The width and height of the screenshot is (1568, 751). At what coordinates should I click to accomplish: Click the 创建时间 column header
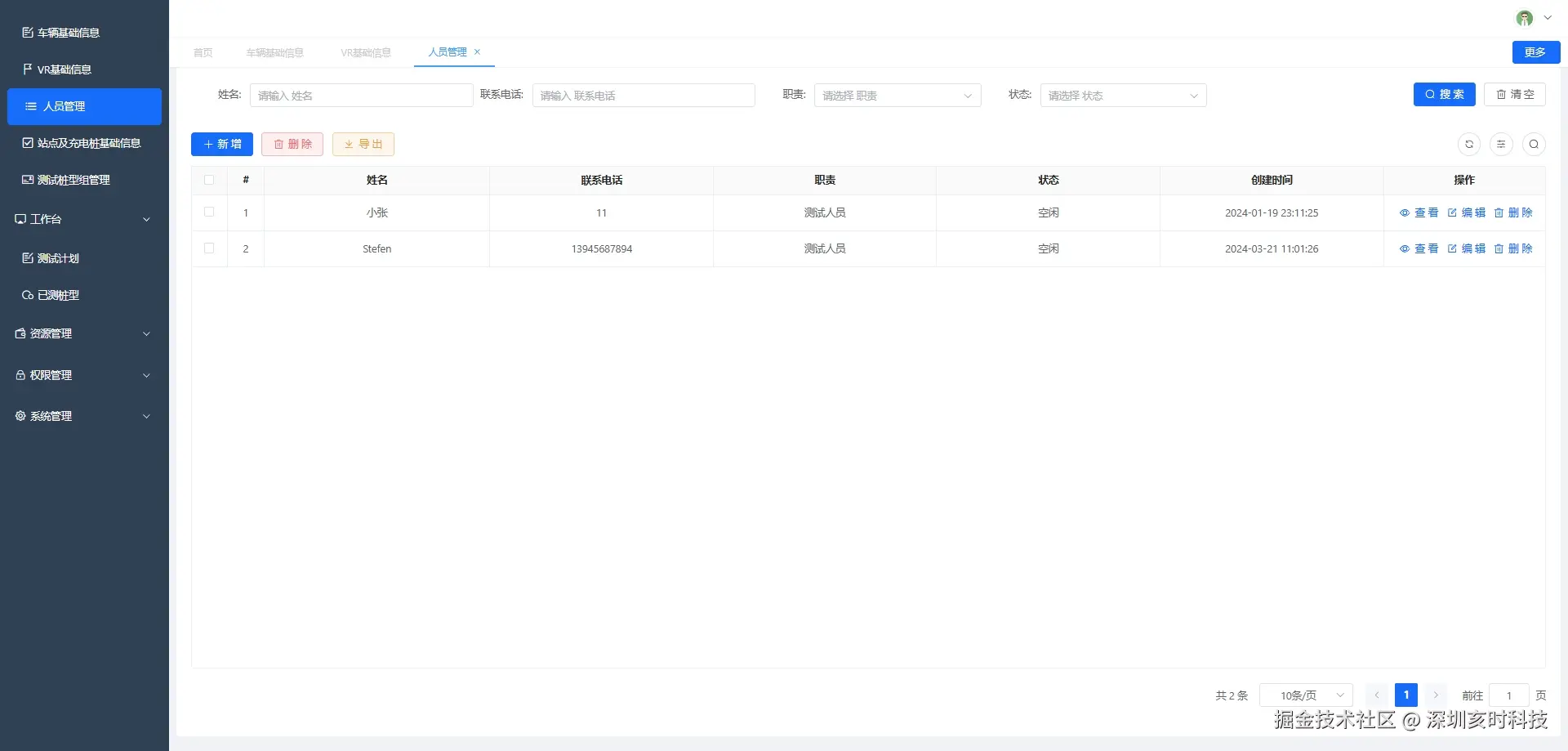tap(1272, 180)
